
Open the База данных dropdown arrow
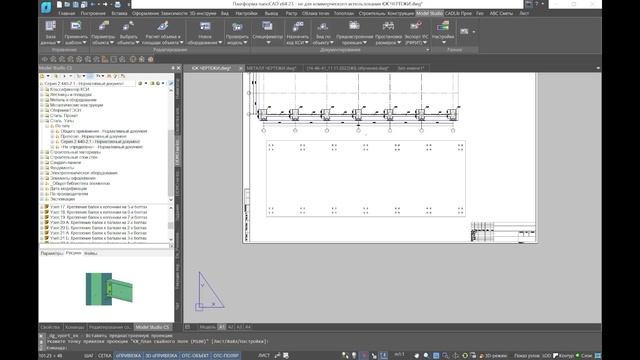tap(58, 42)
